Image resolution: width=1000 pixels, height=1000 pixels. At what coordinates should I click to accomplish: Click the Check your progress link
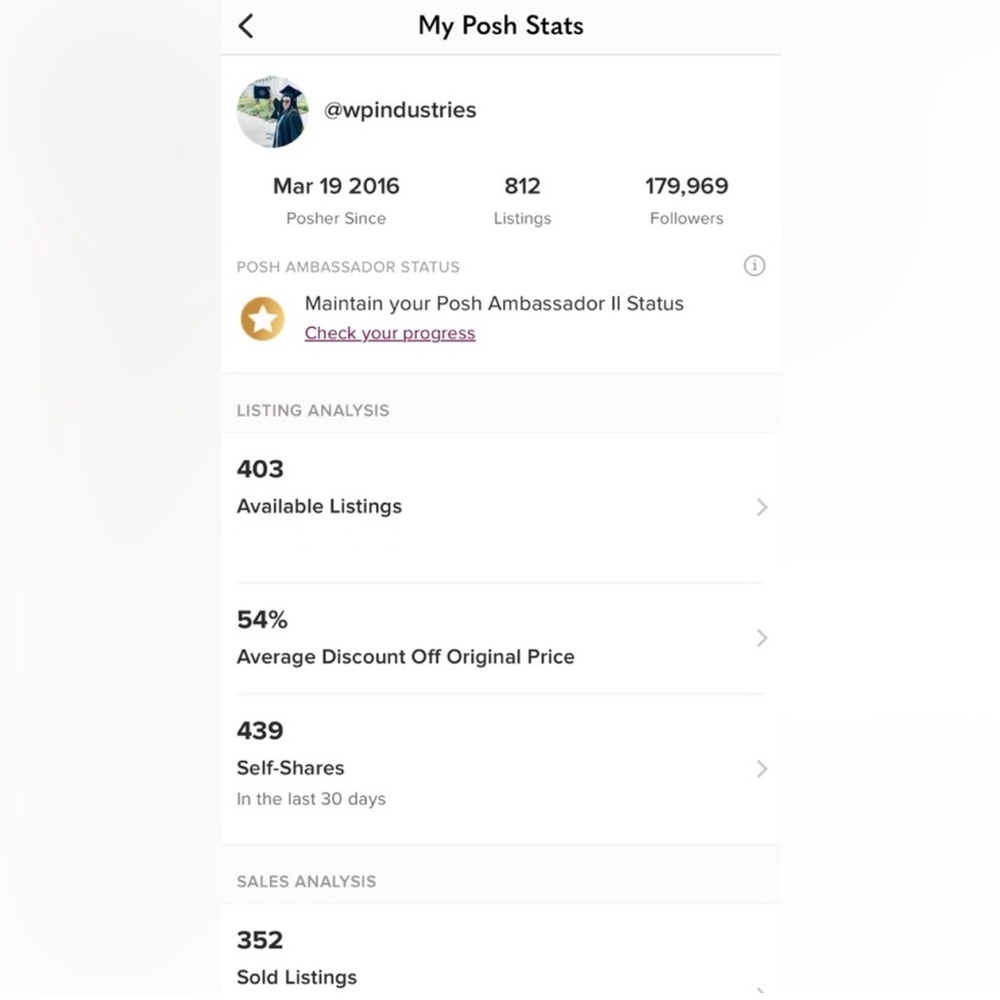[390, 333]
